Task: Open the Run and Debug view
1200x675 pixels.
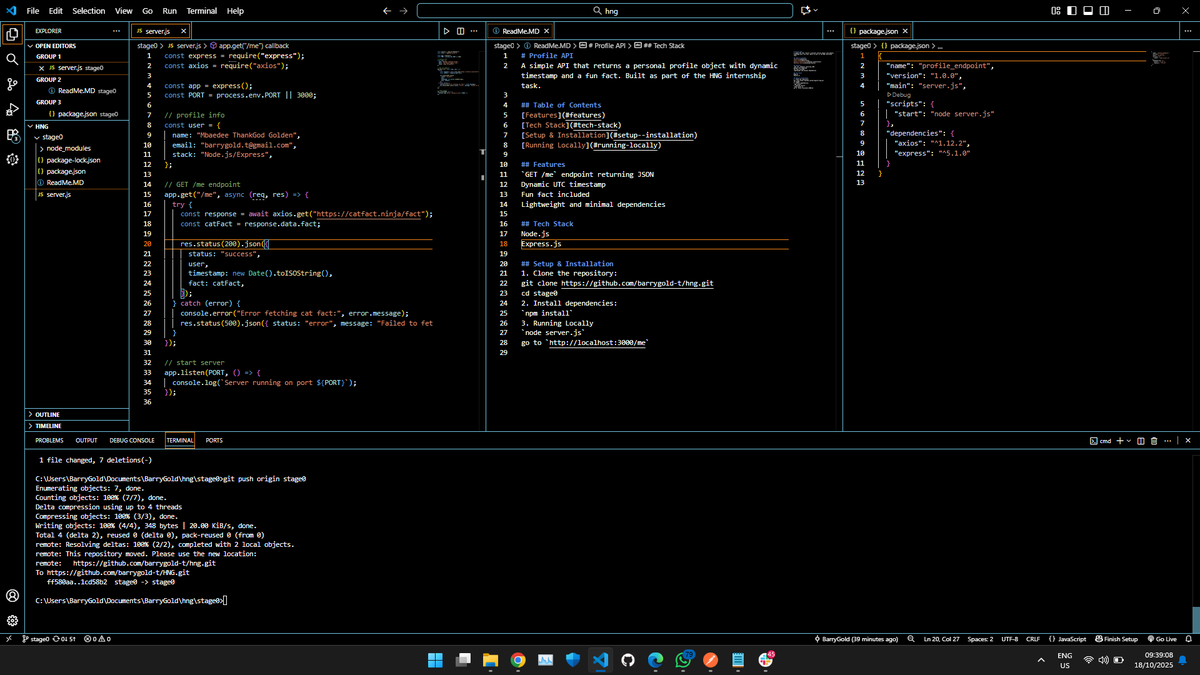Action: click(11, 110)
